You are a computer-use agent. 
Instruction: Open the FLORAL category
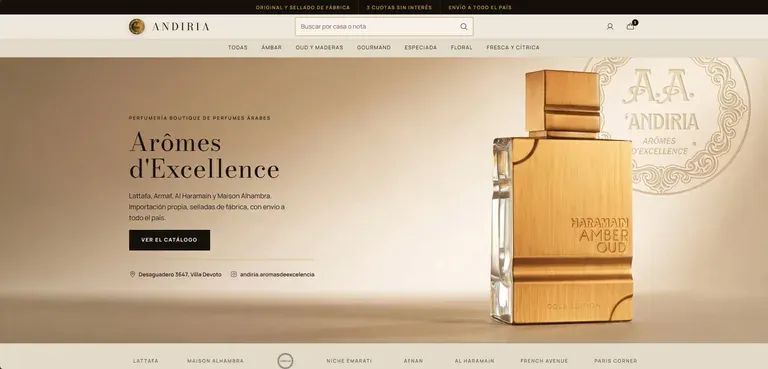(461, 48)
